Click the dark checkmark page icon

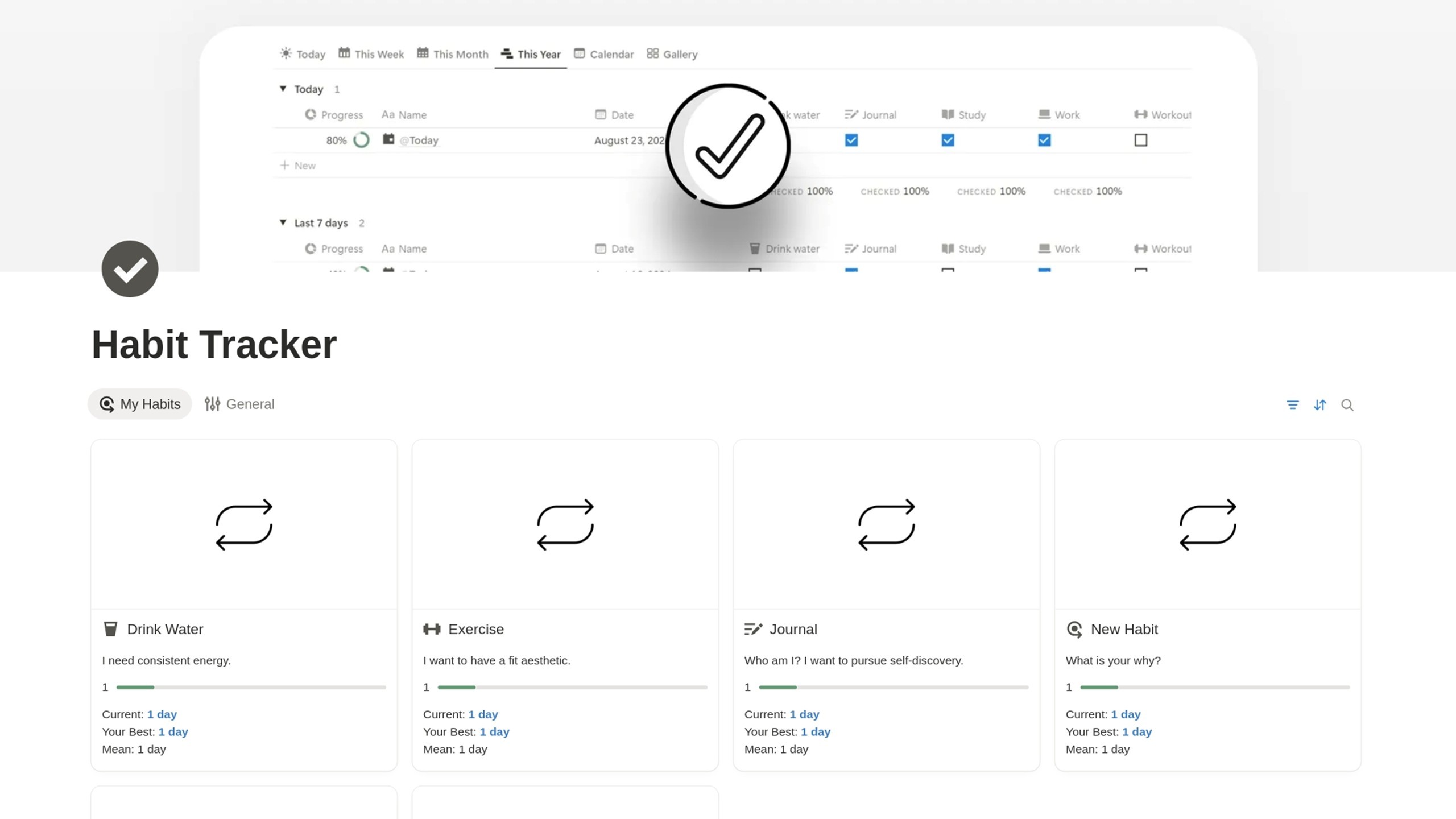pos(130,269)
